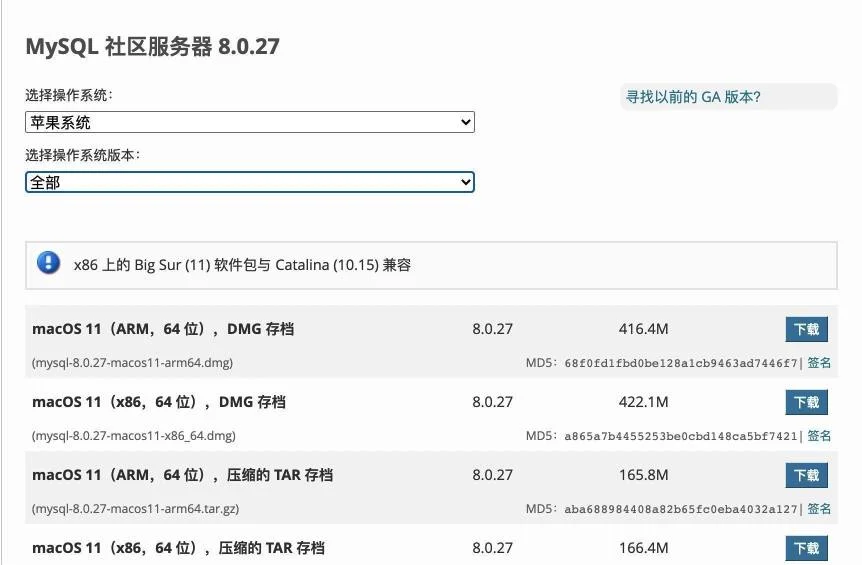Image resolution: width=862 pixels, height=565 pixels.
Task: Select version 8.0.27 in the x86 DMG row
Action: click(493, 402)
